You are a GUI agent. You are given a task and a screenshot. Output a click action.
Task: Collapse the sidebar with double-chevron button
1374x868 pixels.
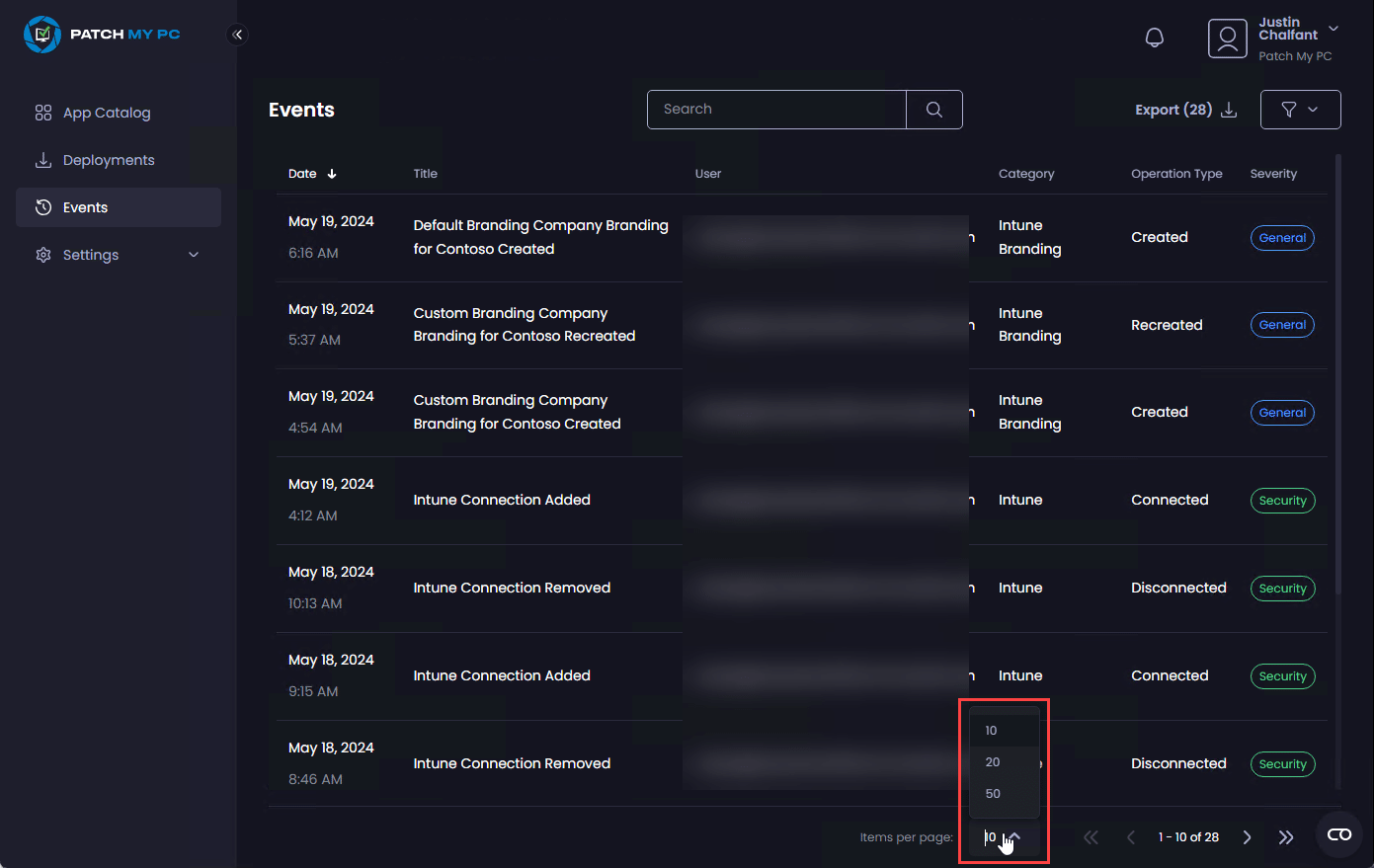click(x=237, y=35)
